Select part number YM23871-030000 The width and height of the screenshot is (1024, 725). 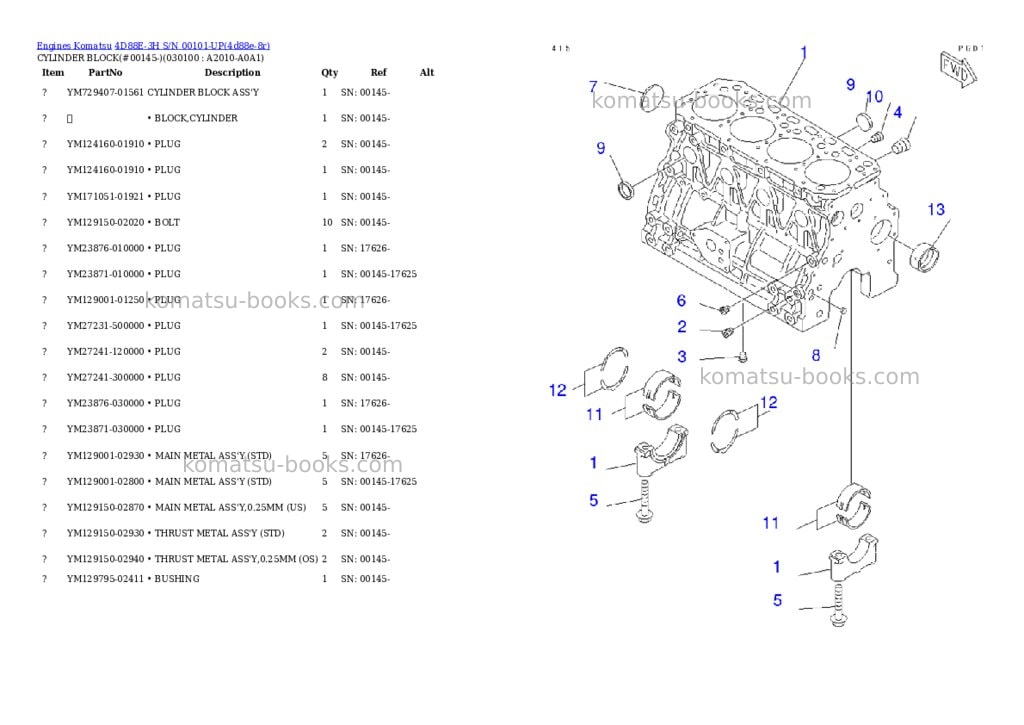[105, 428]
